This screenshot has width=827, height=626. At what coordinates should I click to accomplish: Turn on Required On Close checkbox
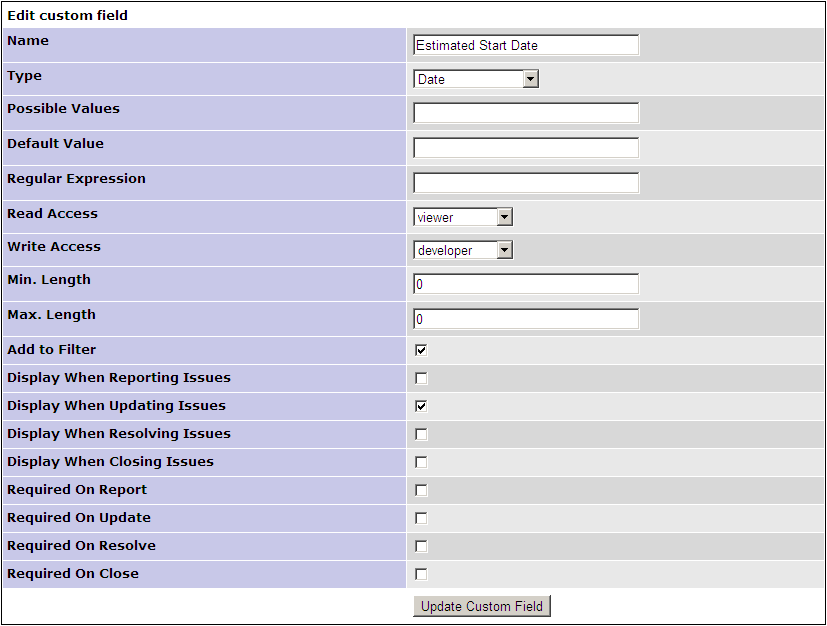point(421,574)
